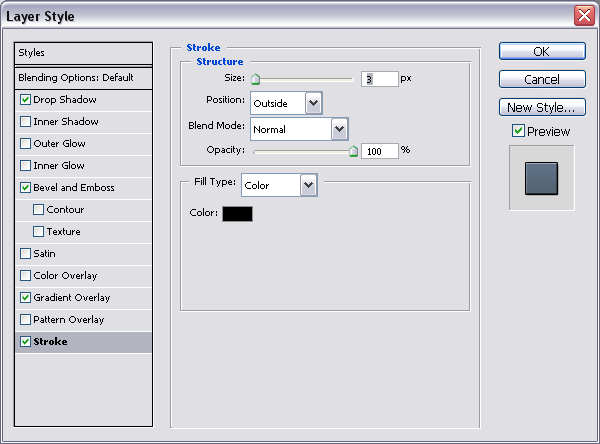This screenshot has height=444, width=600.
Task: Close the Layer Style dialog
Action: coord(583,16)
